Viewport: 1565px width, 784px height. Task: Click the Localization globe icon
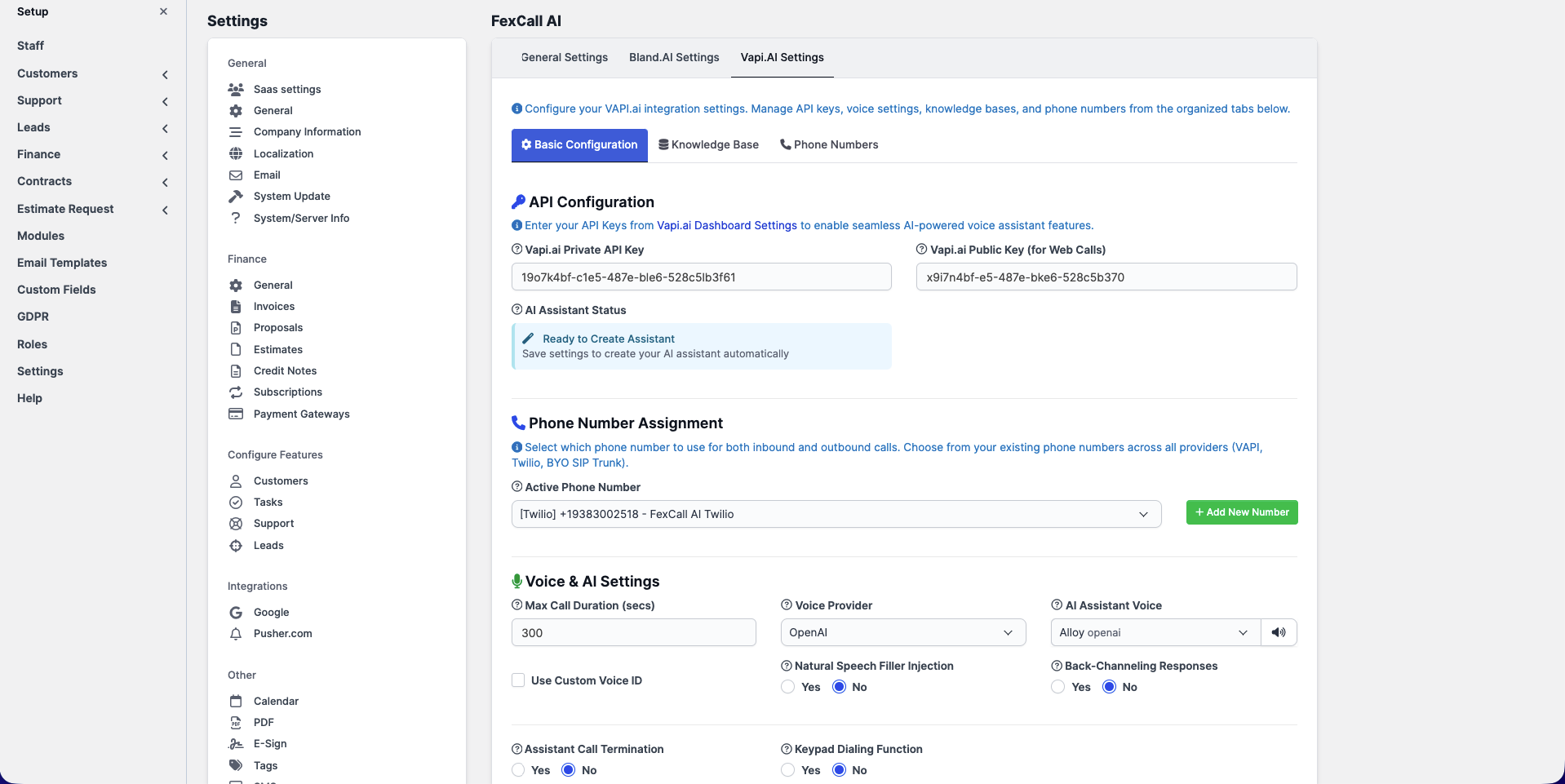pyautogui.click(x=236, y=153)
